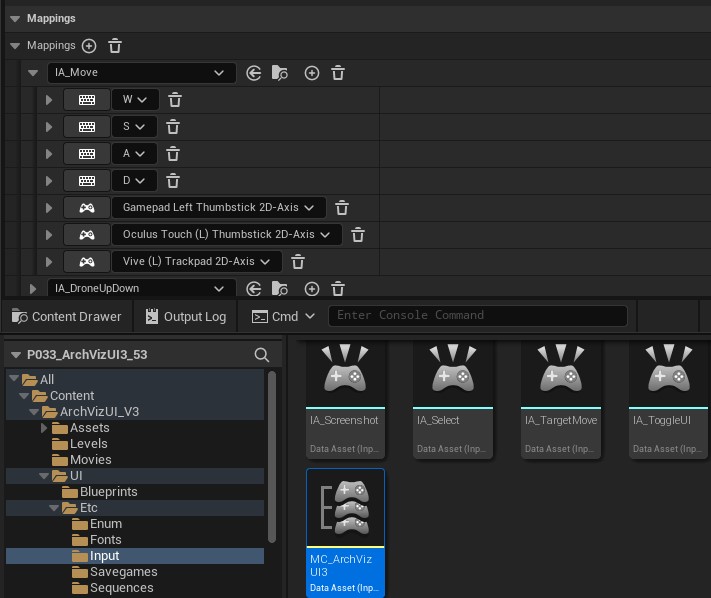Click gamepad key selector for Gamepad Left Thumbstick
711x598 pixels.
click(87, 208)
